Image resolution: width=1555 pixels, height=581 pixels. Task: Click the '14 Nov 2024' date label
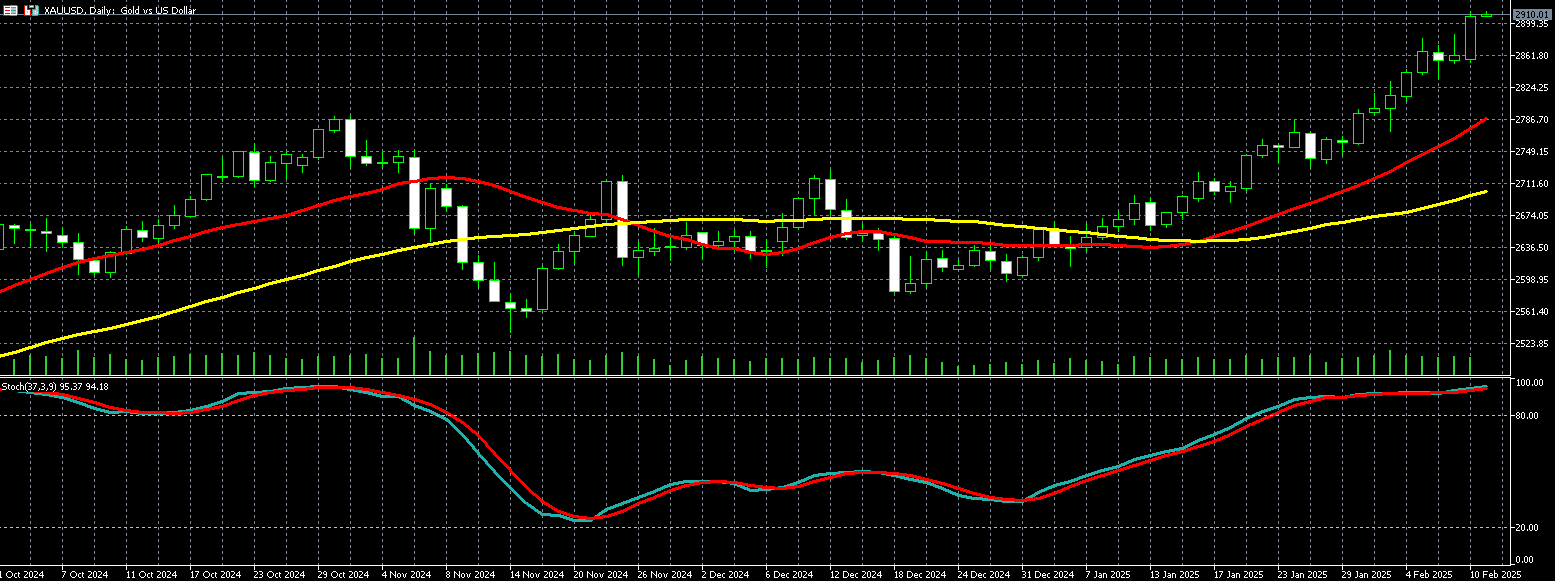point(536,575)
